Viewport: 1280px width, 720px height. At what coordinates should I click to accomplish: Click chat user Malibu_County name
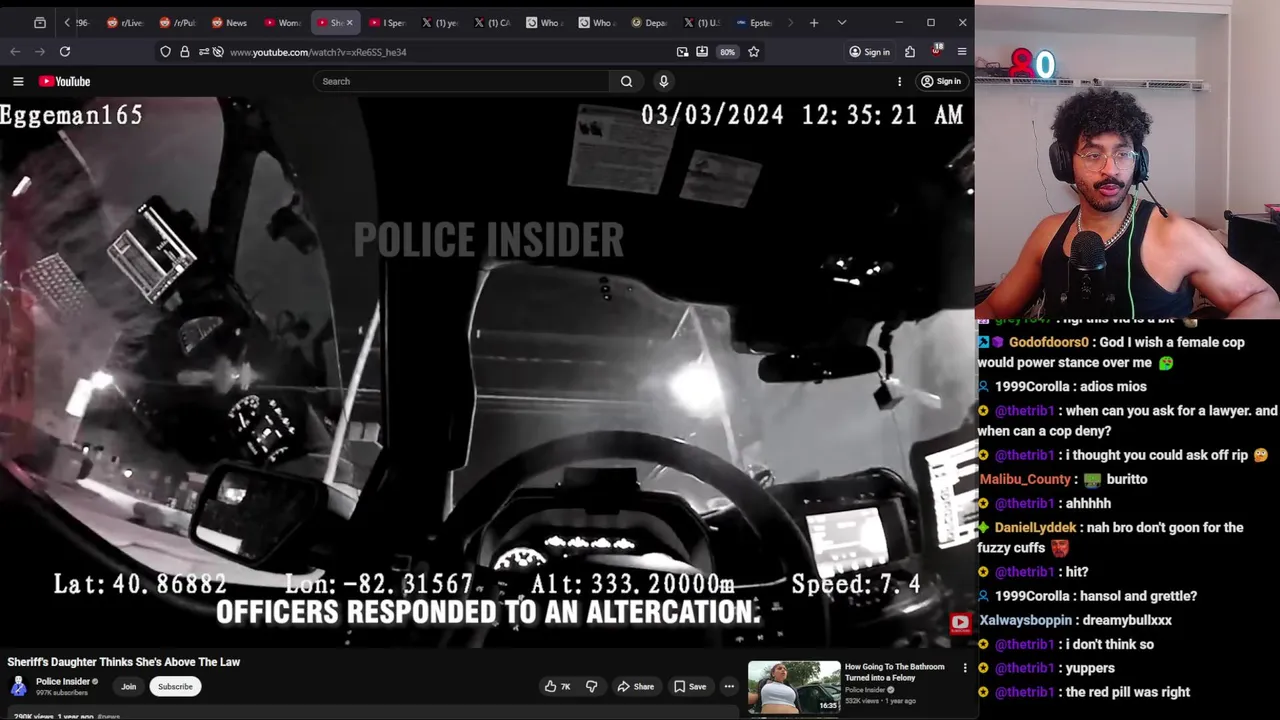click(1025, 479)
